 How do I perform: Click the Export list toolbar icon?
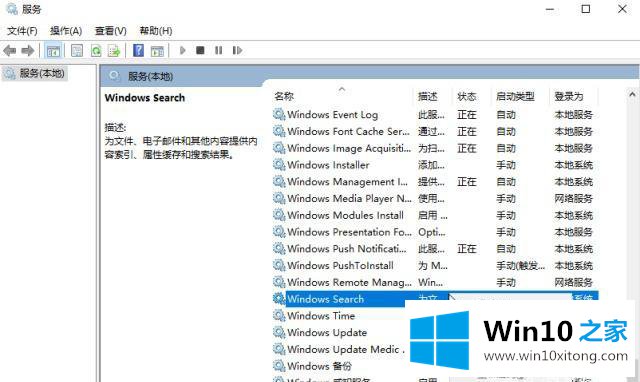114,51
